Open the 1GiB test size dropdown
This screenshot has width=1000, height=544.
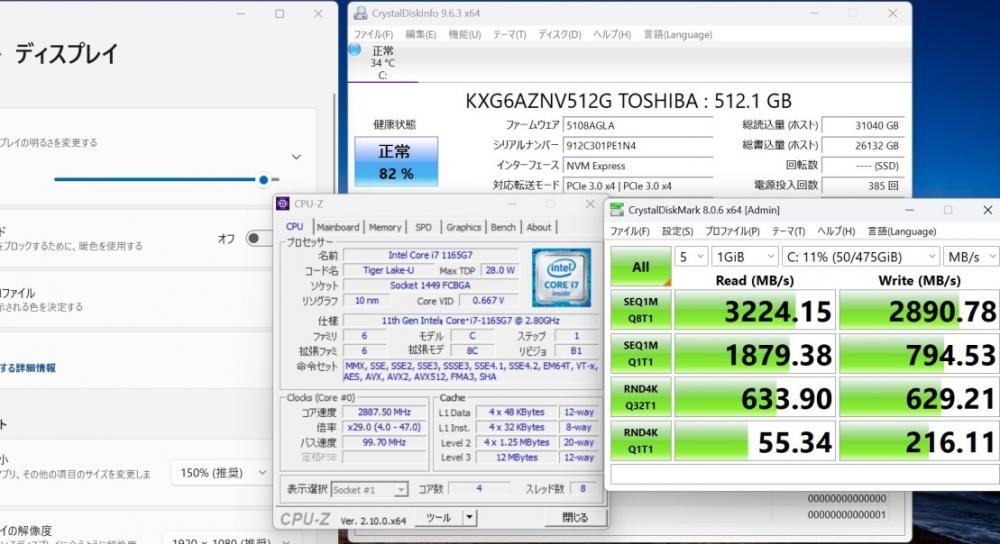[745, 257]
